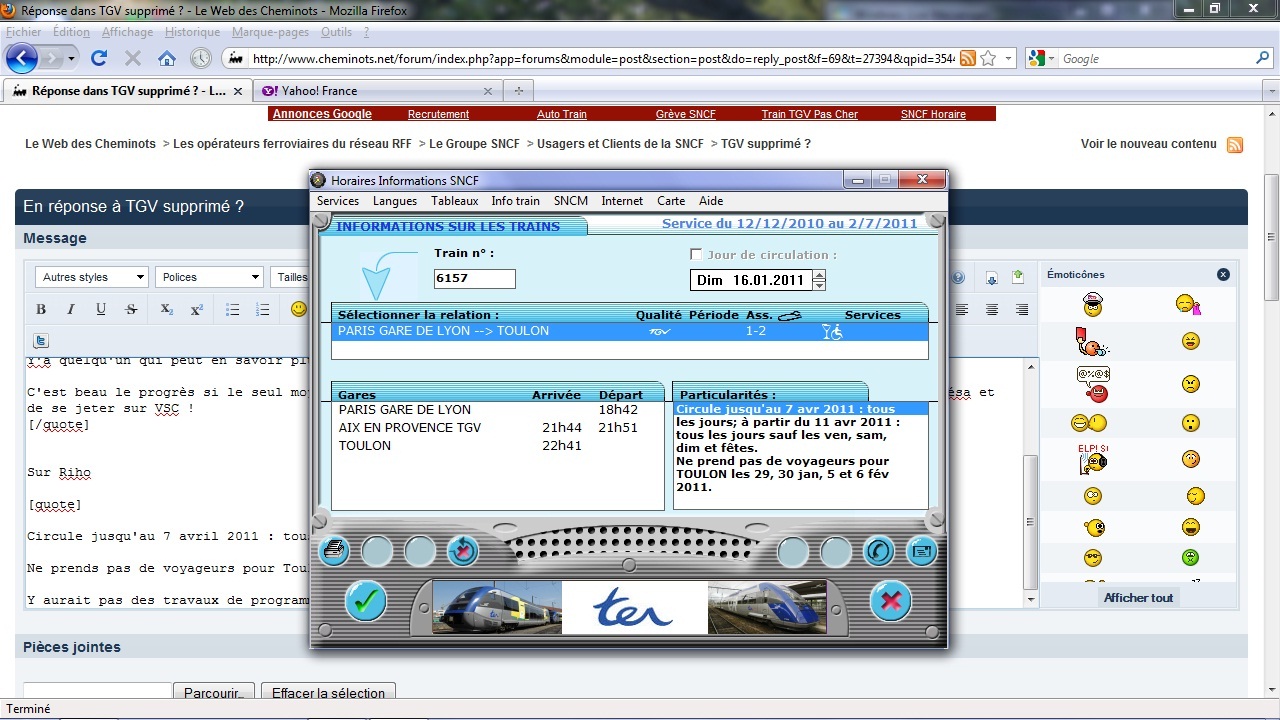1280x720 pixels.
Task: Open the search engine dropdown next to Google icon
Action: [x=1050, y=59]
